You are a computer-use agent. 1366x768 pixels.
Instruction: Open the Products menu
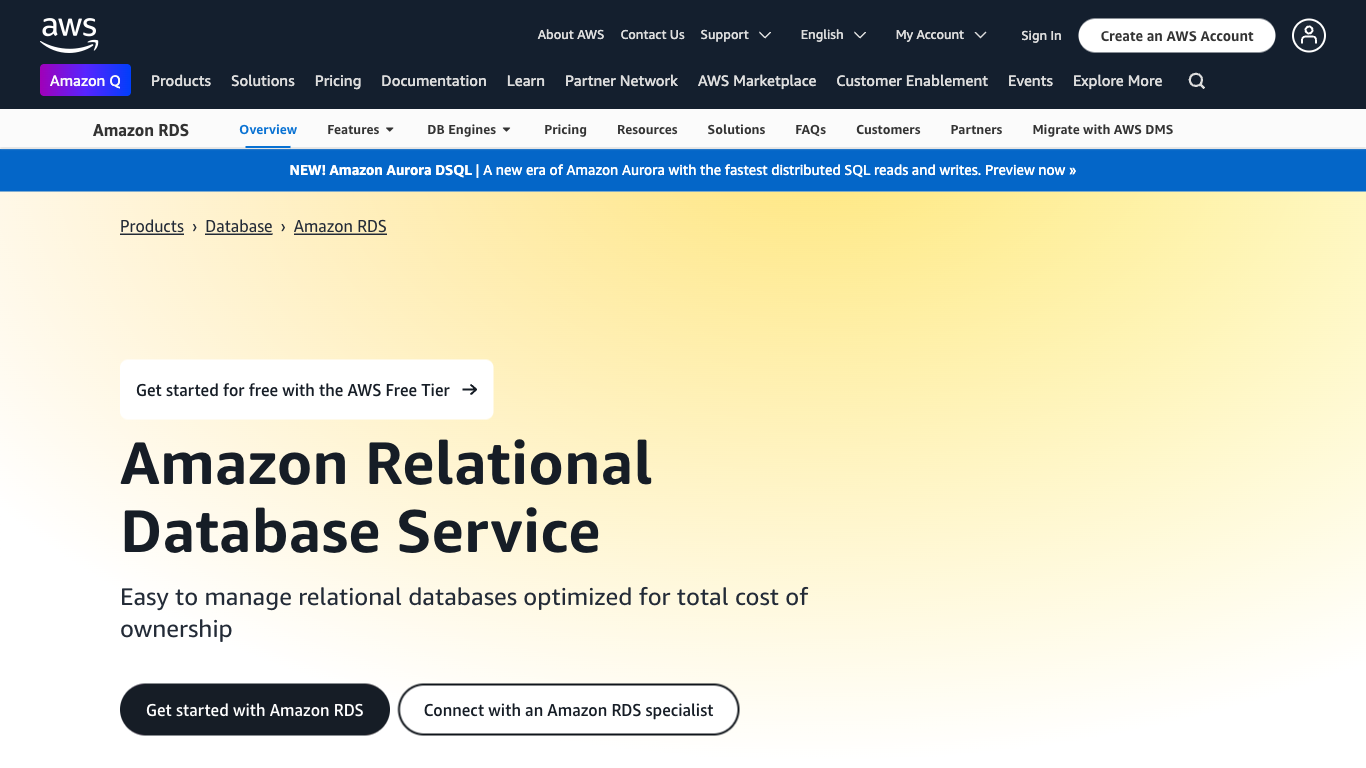coord(181,81)
